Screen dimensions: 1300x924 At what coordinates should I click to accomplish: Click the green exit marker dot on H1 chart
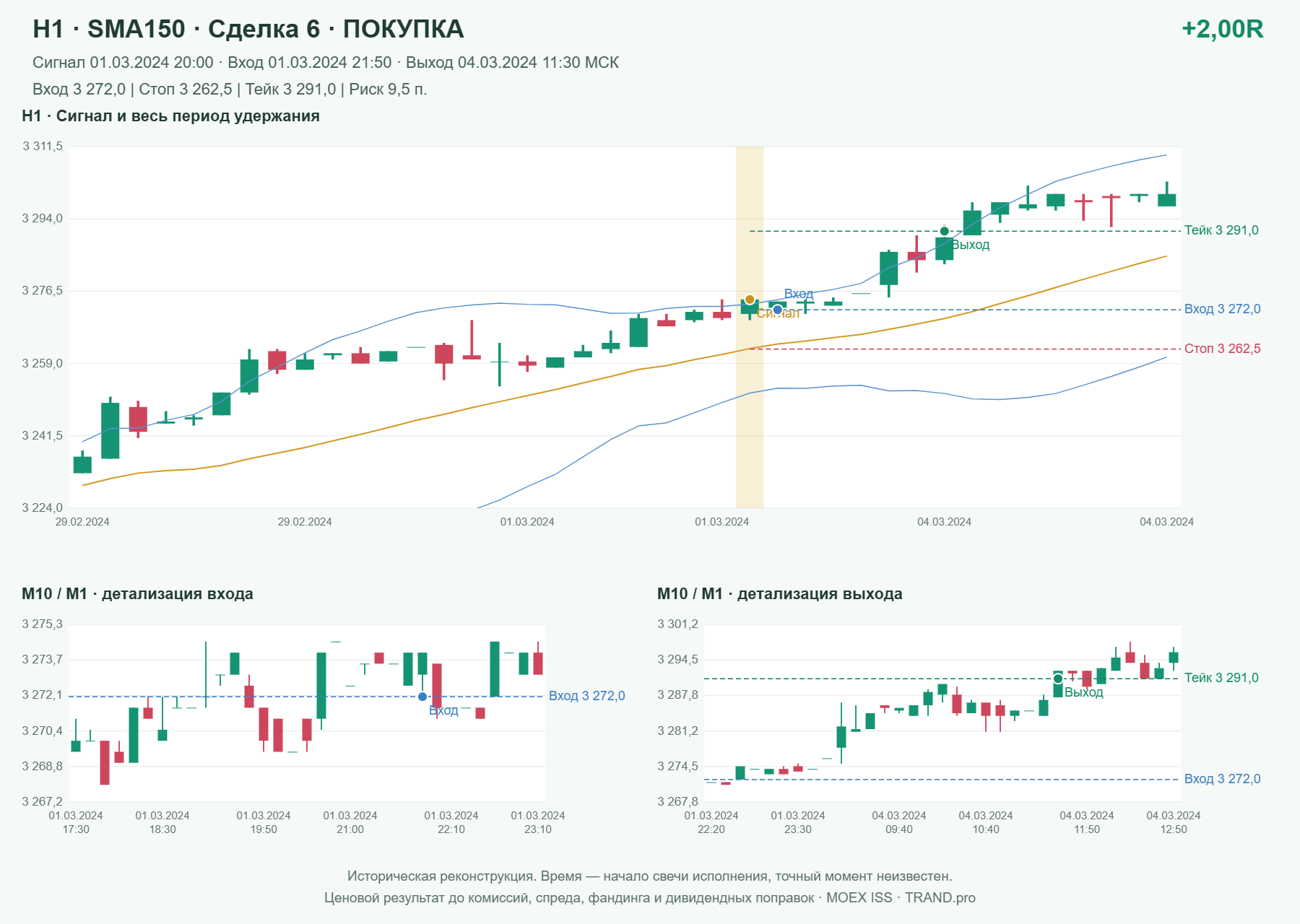pyautogui.click(x=945, y=231)
